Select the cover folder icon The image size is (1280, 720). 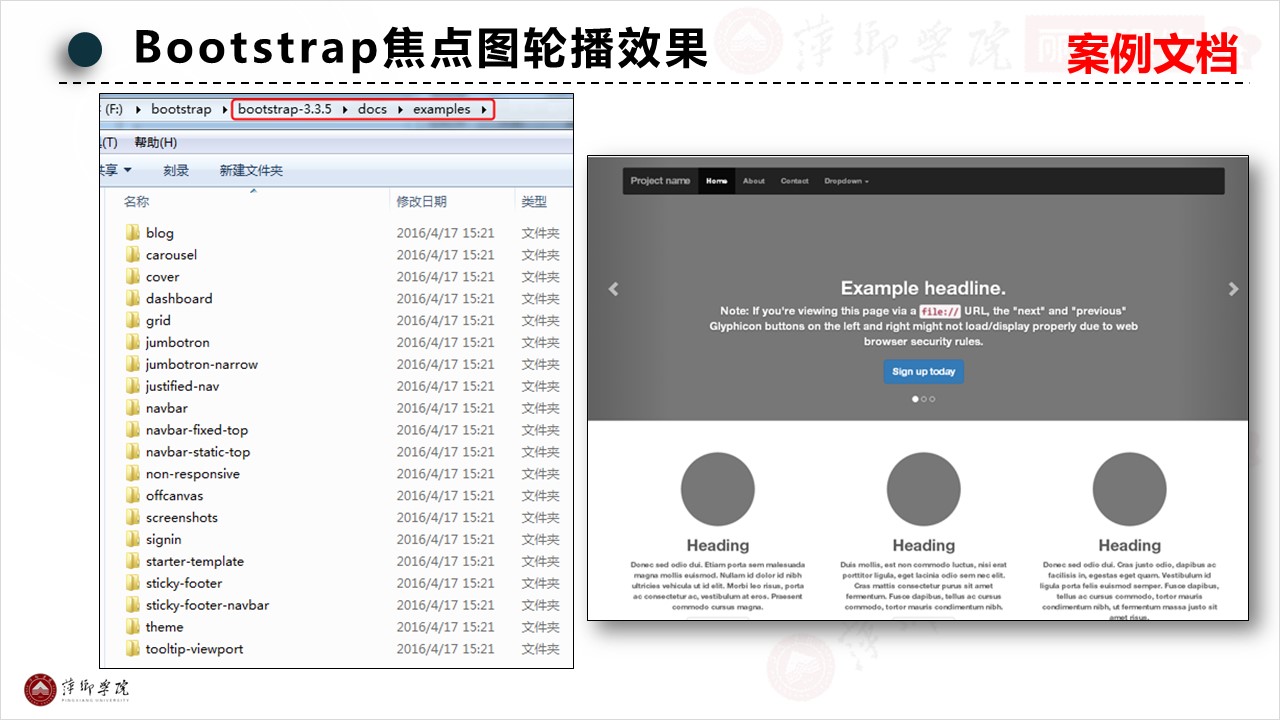click(x=133, y=277)
